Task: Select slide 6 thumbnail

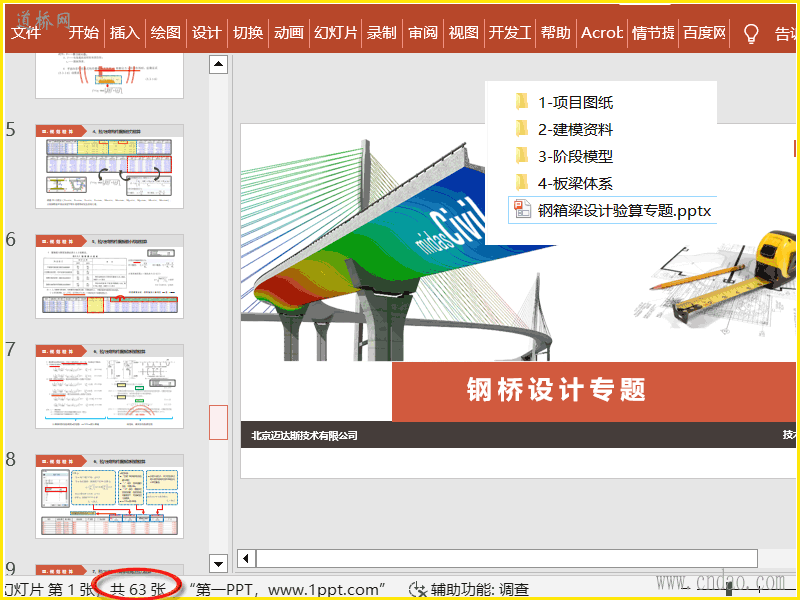Action: [109, 277]
